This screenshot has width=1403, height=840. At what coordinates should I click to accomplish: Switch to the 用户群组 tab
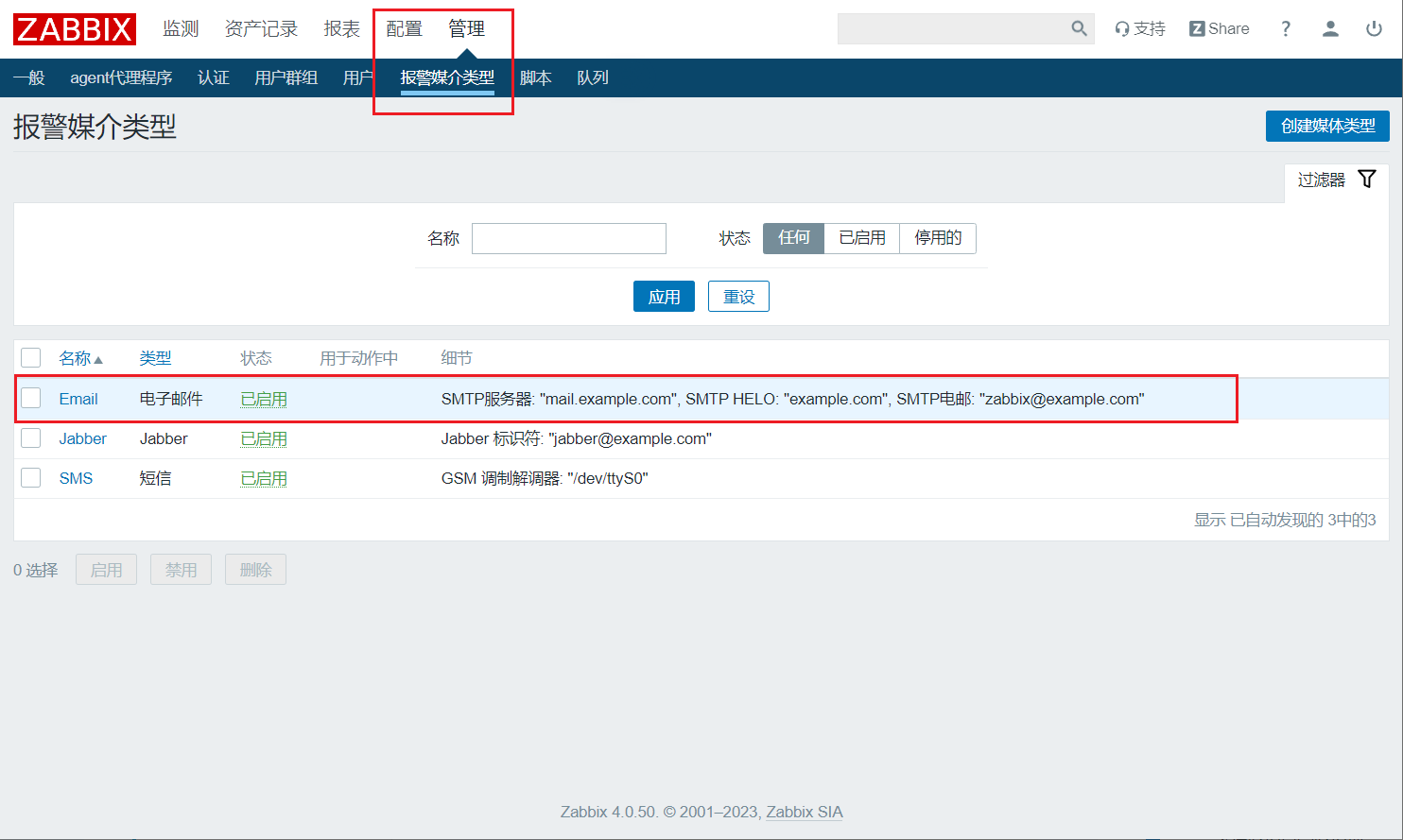pyautogui.click(x=286, y=77)
